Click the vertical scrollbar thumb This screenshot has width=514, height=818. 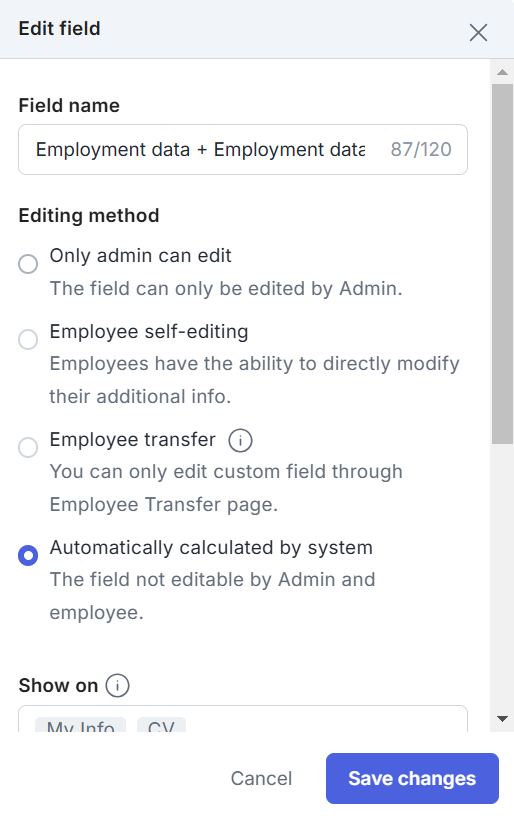502,264
